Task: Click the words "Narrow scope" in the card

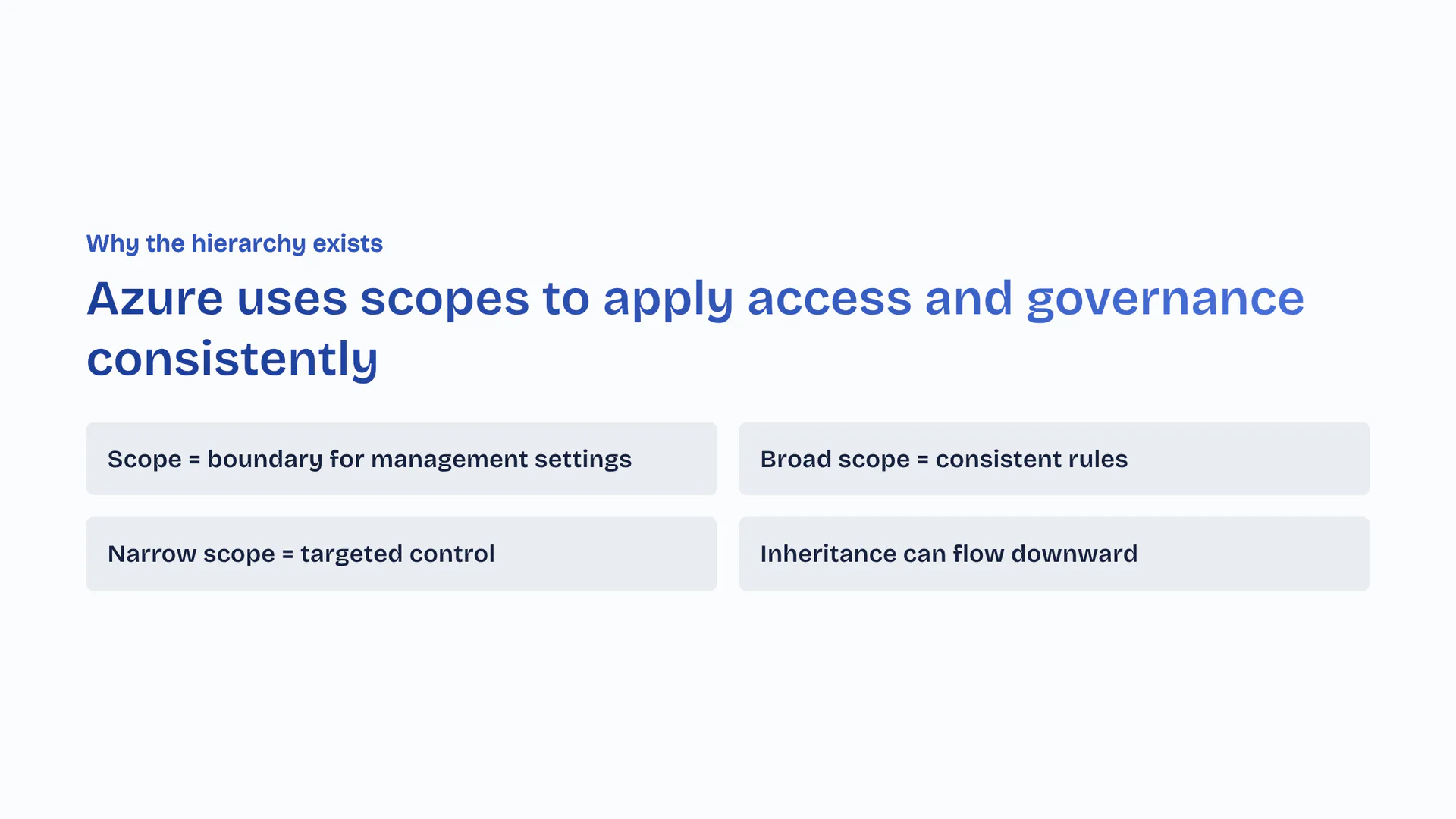Action: (x=191, y=554)
